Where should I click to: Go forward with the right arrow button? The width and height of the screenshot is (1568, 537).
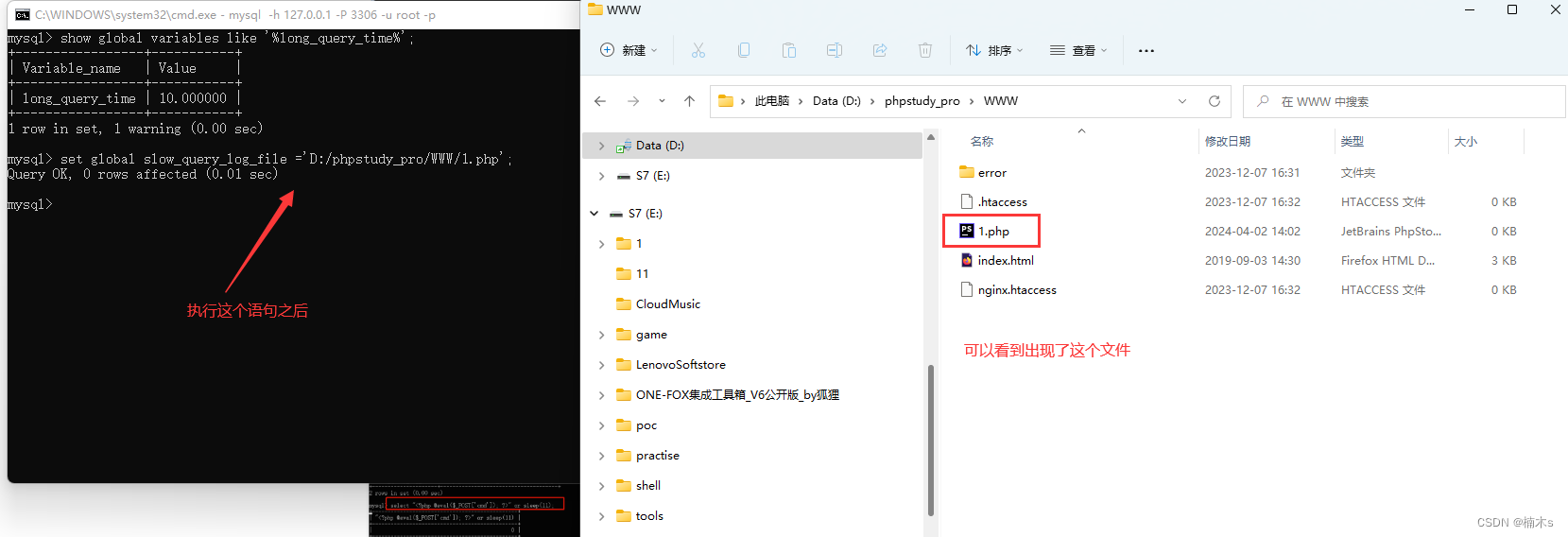click(633, 101)
